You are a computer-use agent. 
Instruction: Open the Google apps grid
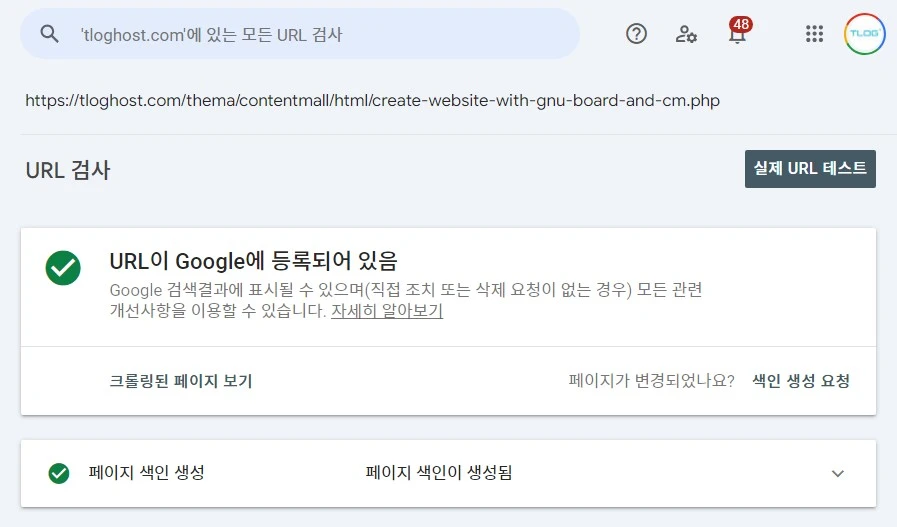(814, 34)
